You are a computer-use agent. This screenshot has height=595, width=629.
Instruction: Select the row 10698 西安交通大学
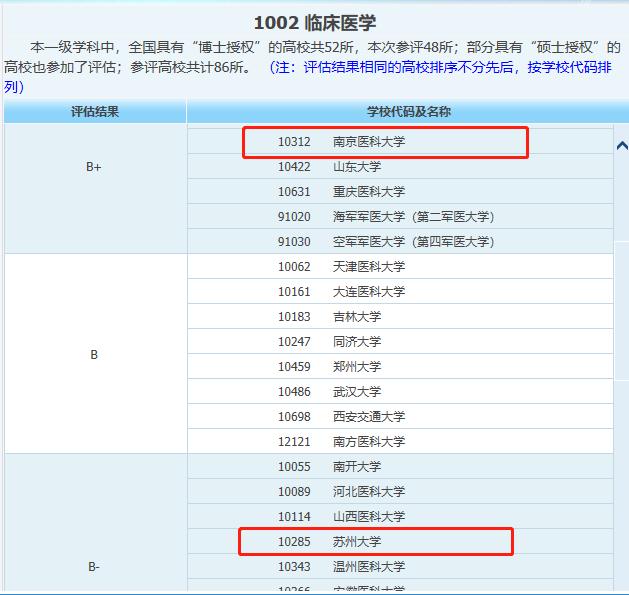[400, 416]
